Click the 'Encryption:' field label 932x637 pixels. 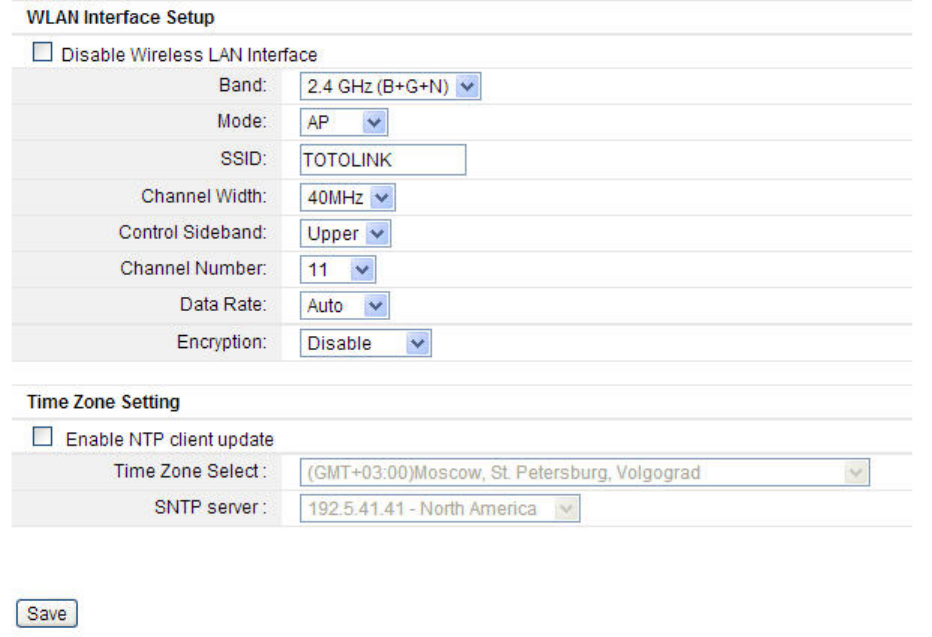point(222,342)
